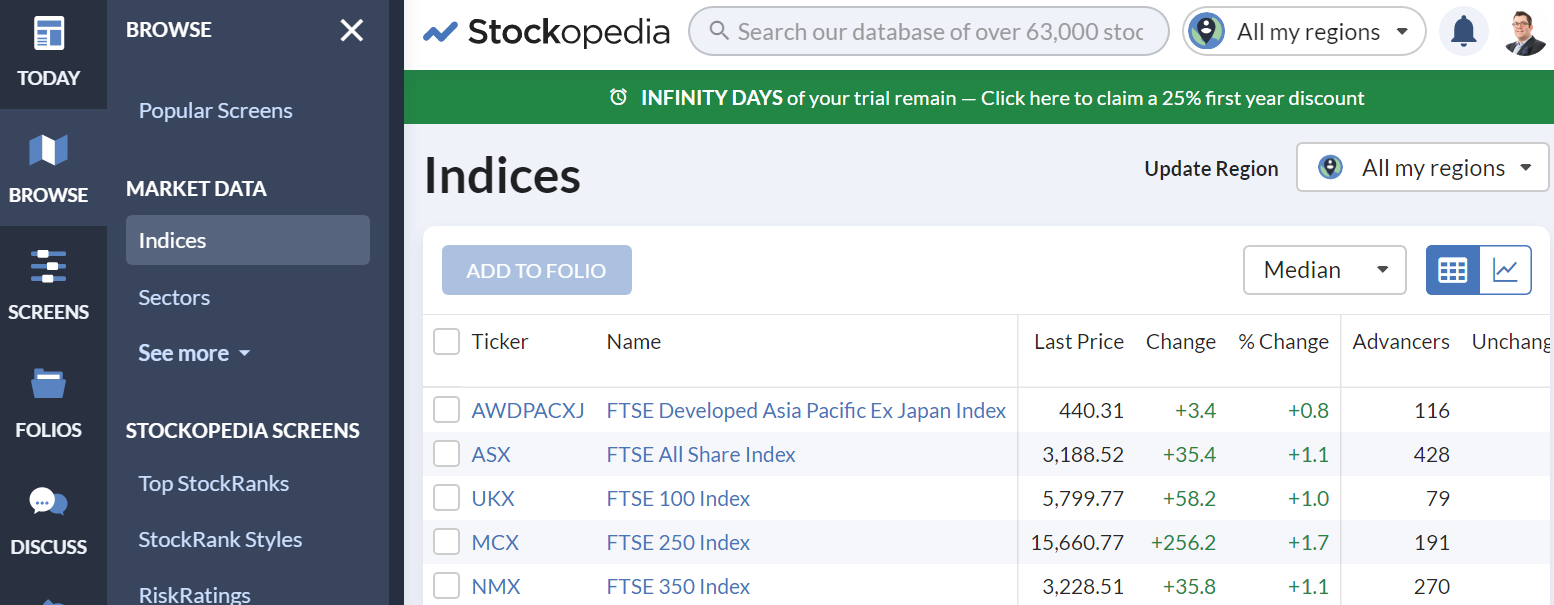Image resolution: width=1554 pixels, height=605 pixels.
Task: Sort by Change column
Action: pos(1181,341)
